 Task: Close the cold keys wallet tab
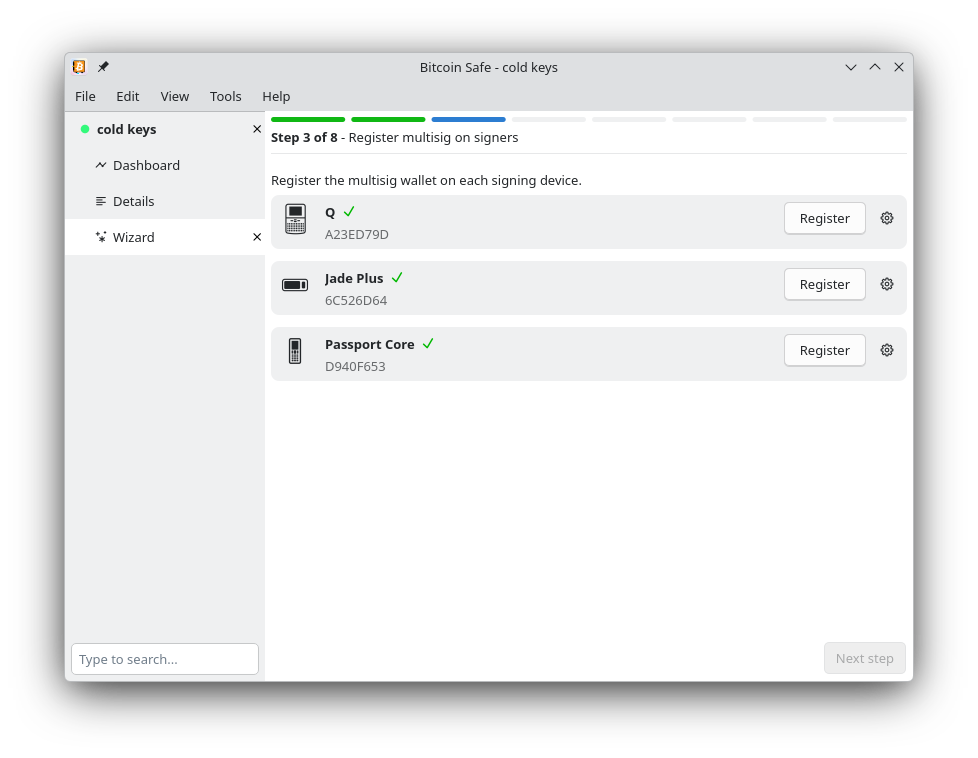(x=256, y=129)
